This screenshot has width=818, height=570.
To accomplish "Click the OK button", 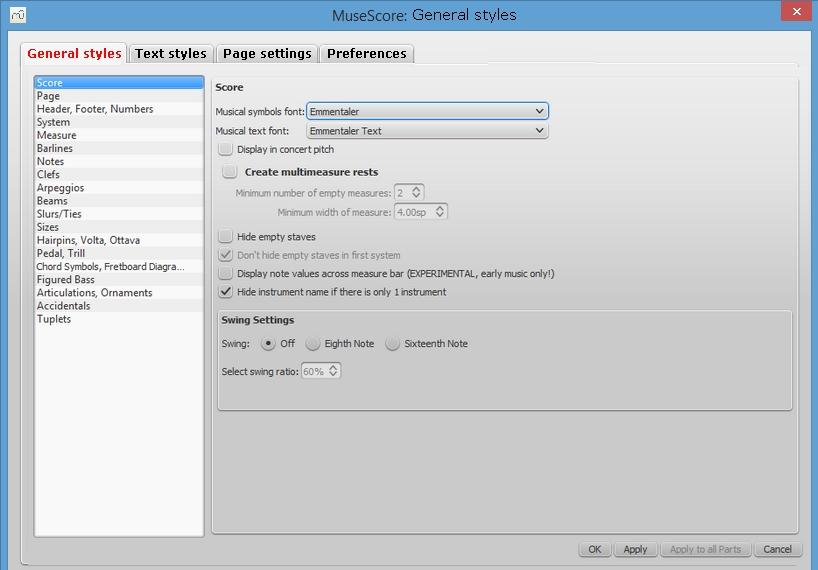I will point(595,549).
